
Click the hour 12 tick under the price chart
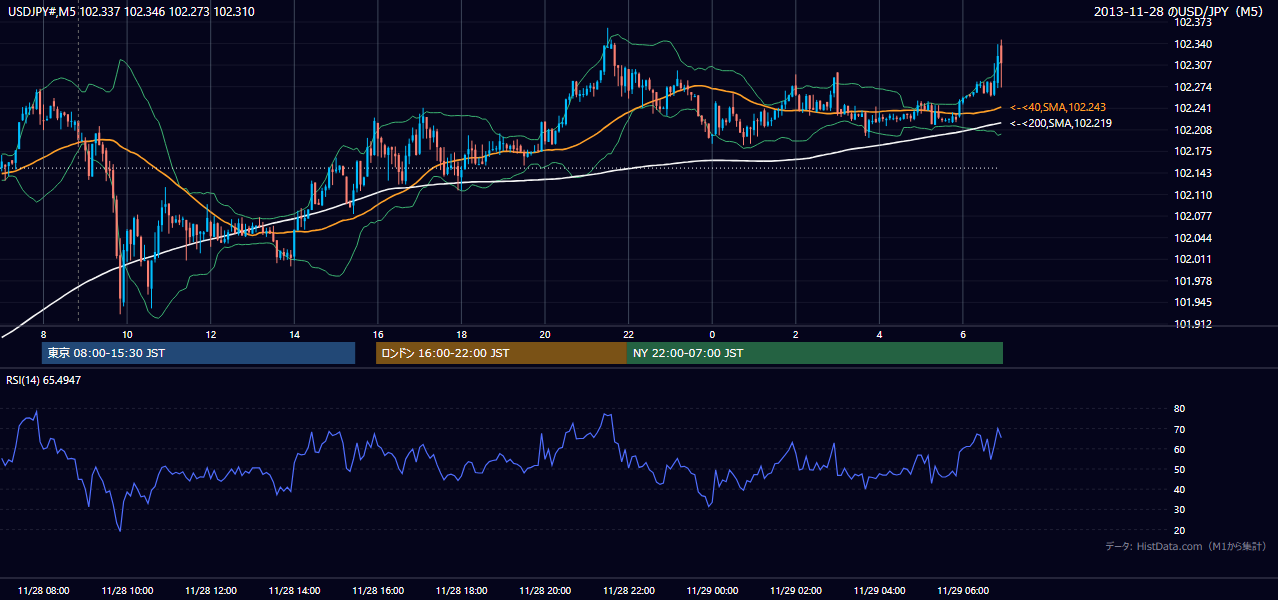[x=210, y=334]
